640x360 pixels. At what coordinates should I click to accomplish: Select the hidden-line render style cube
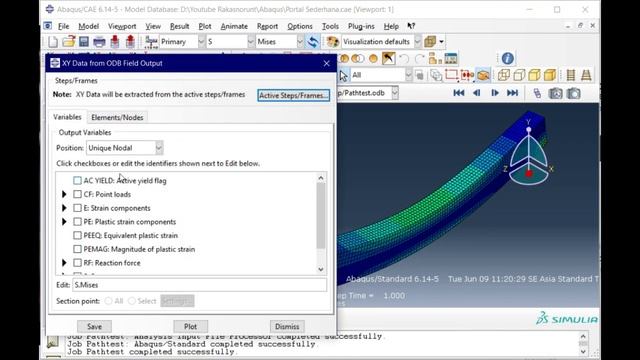coord(519,75)
